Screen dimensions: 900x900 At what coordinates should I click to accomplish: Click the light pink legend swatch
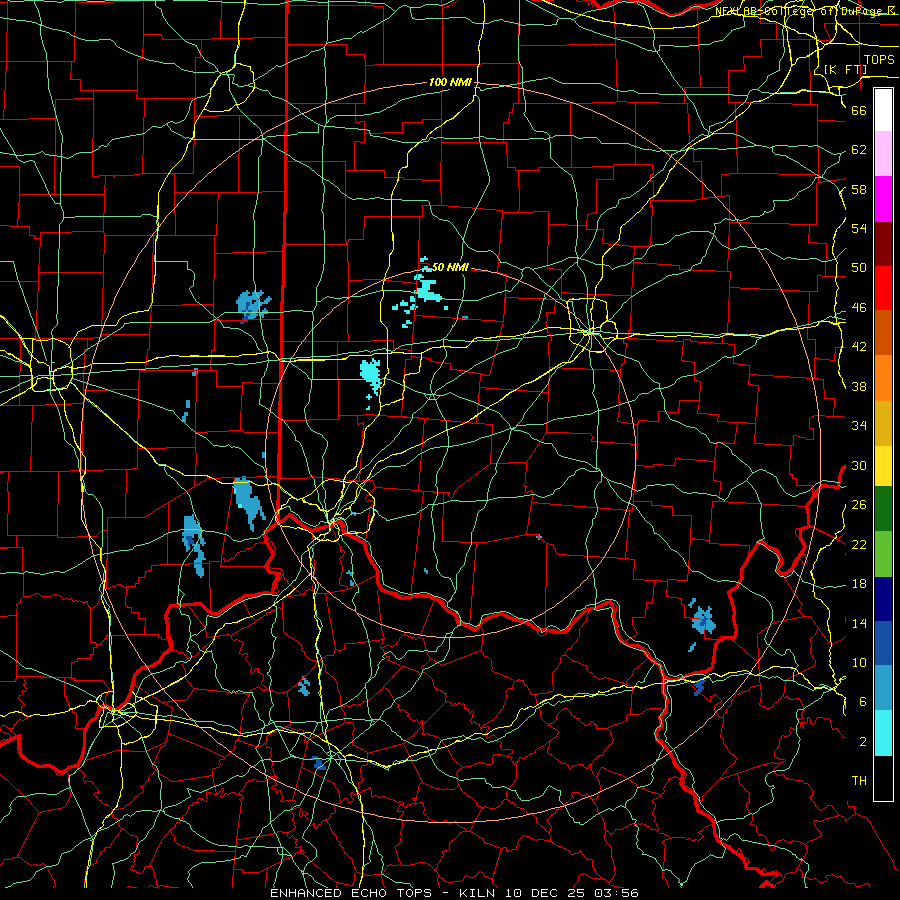click(883, 154)
